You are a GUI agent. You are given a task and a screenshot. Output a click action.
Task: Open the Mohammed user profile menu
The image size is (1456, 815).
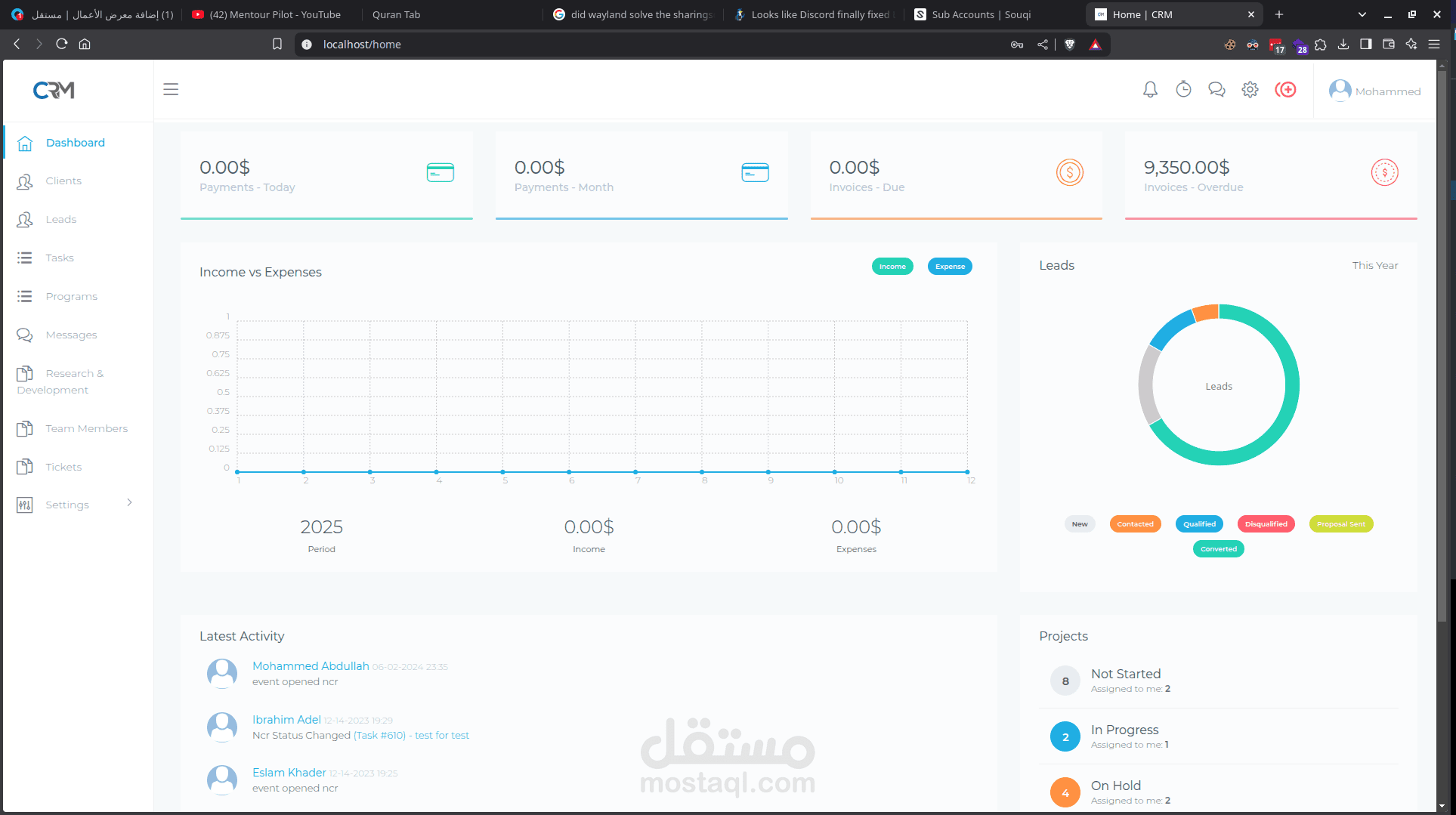point(1375,91)
